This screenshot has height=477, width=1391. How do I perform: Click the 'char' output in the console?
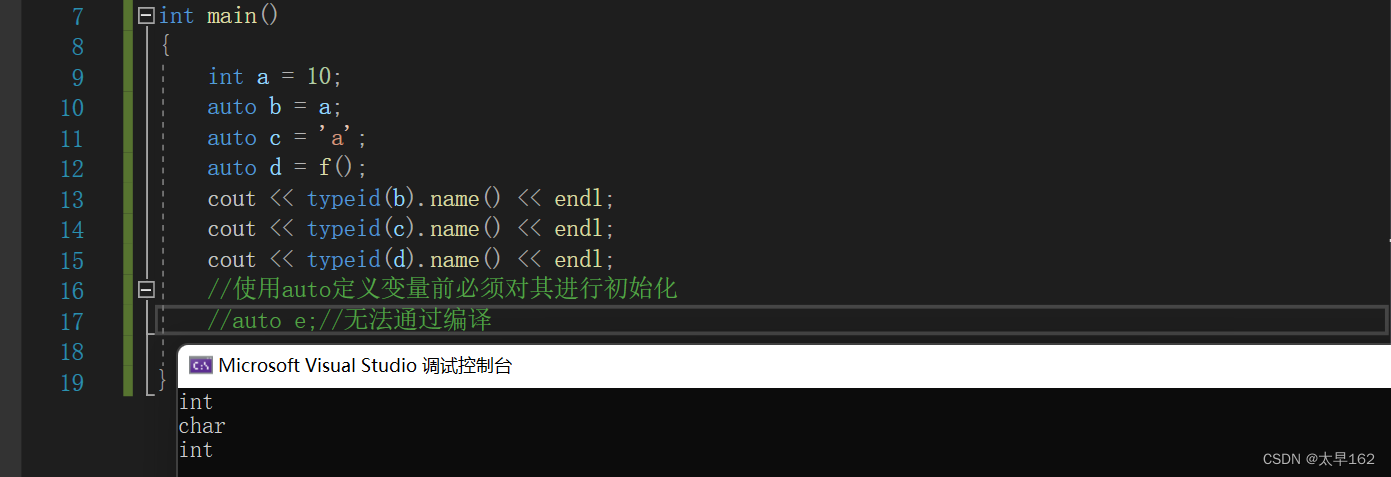pyautogui.click(x=202, y=426)
